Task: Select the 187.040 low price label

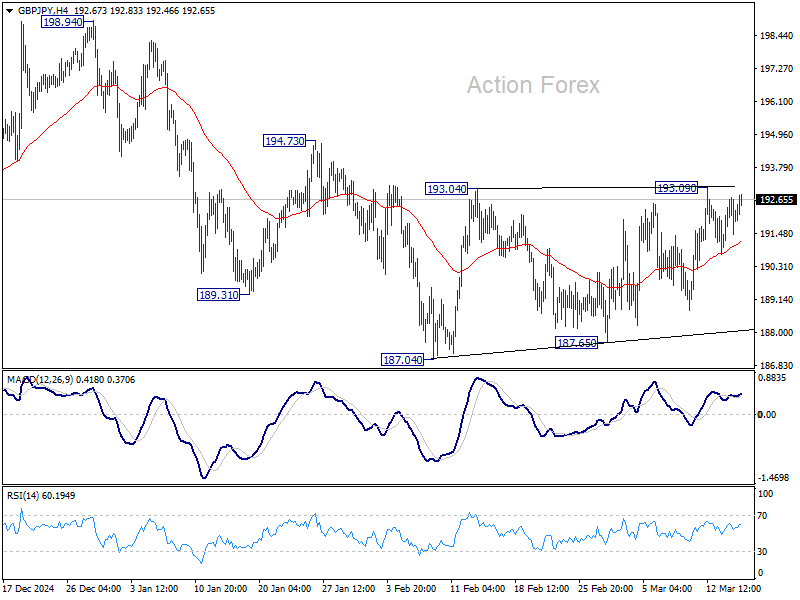Action: point(403,360)
